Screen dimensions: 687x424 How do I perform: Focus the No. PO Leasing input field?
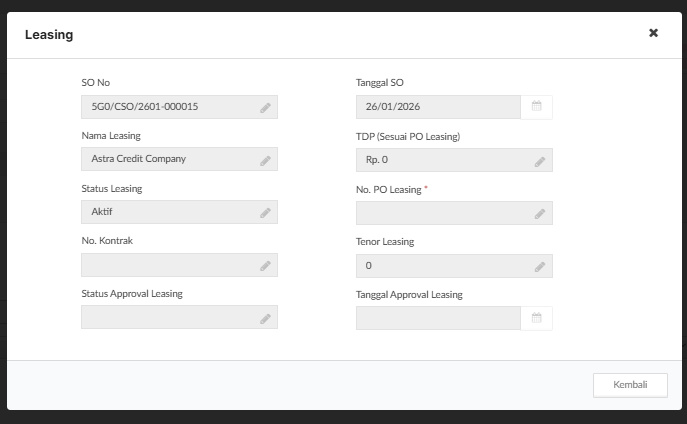point(440,213)
